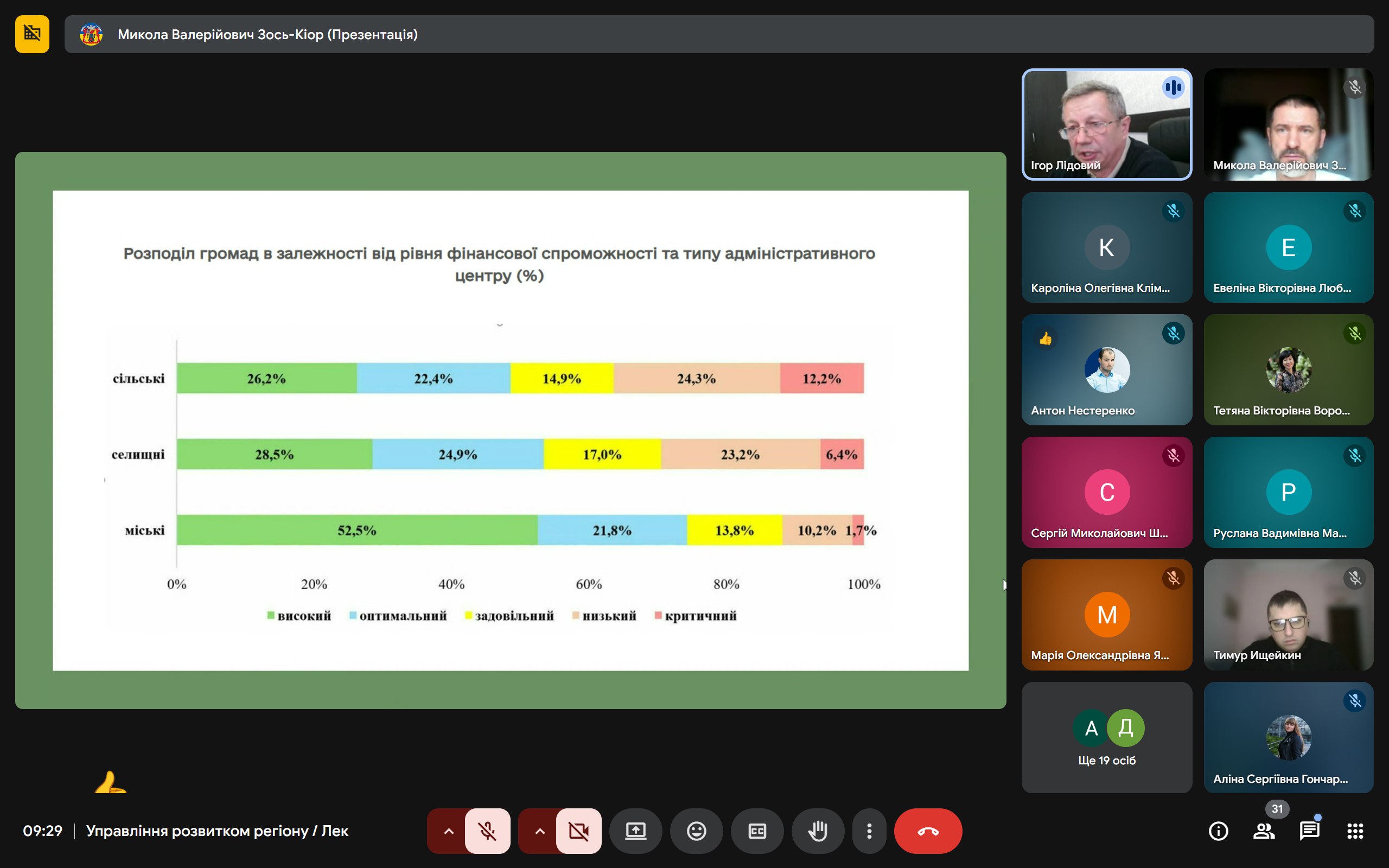
Task: Expand audio settings arrow
Action: click(448, 831)
